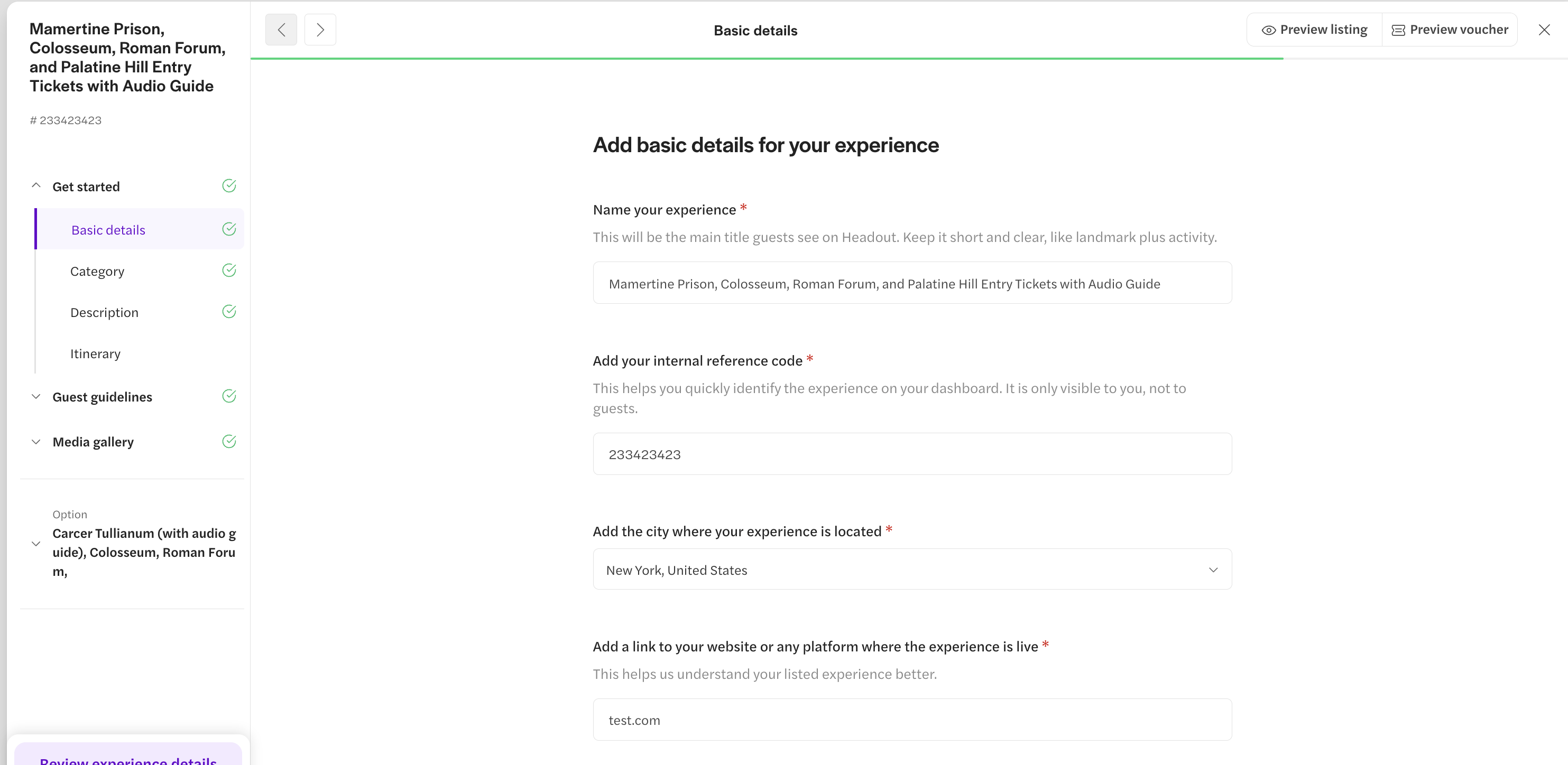Click the eye icon beside Preview listing
Image resolution: width=1568 pixels, height=765 pixels.
pos(1269,30)
